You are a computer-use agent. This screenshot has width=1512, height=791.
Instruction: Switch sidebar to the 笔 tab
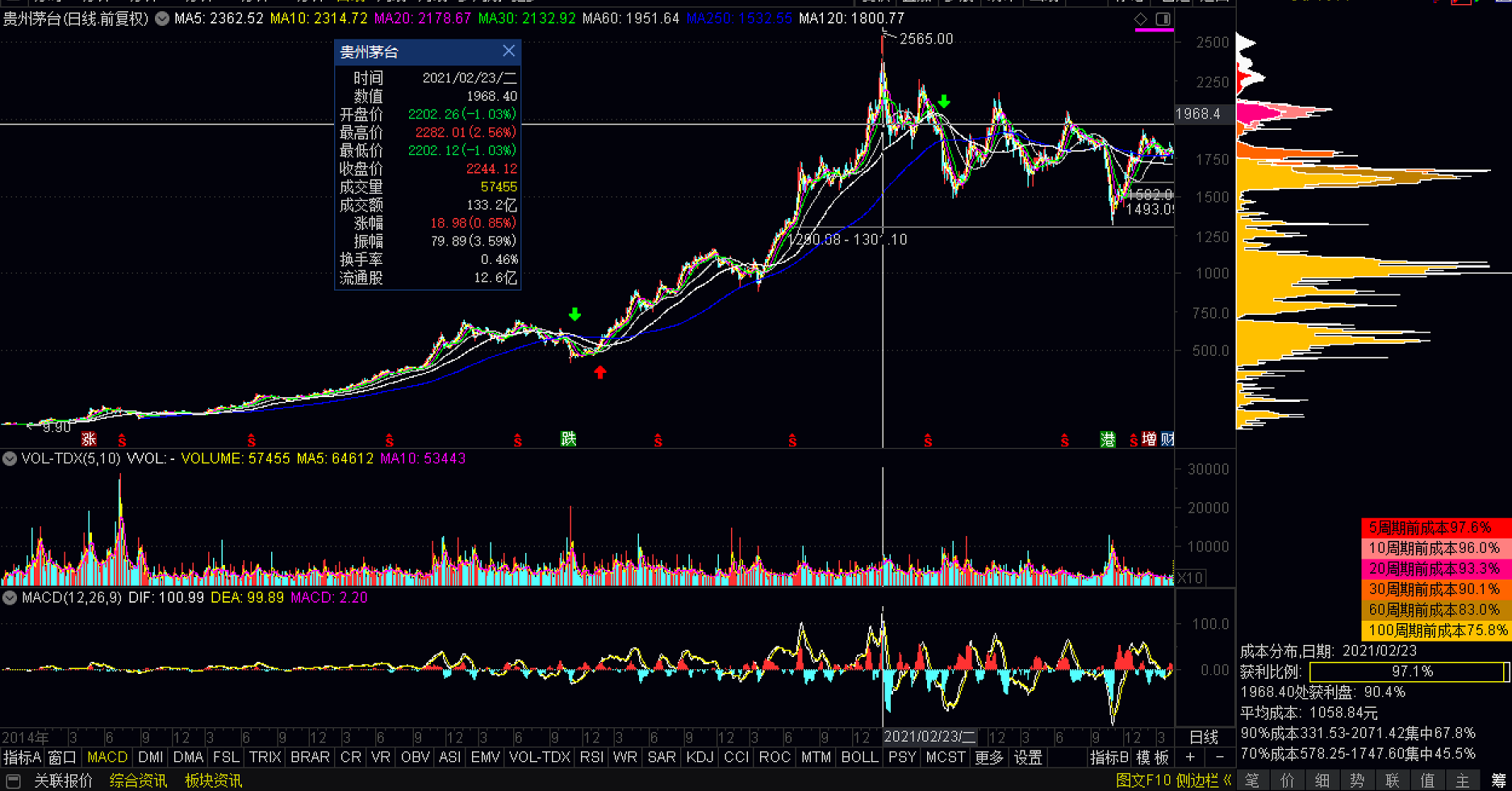pyautogui.click(x=1252, y=781)
